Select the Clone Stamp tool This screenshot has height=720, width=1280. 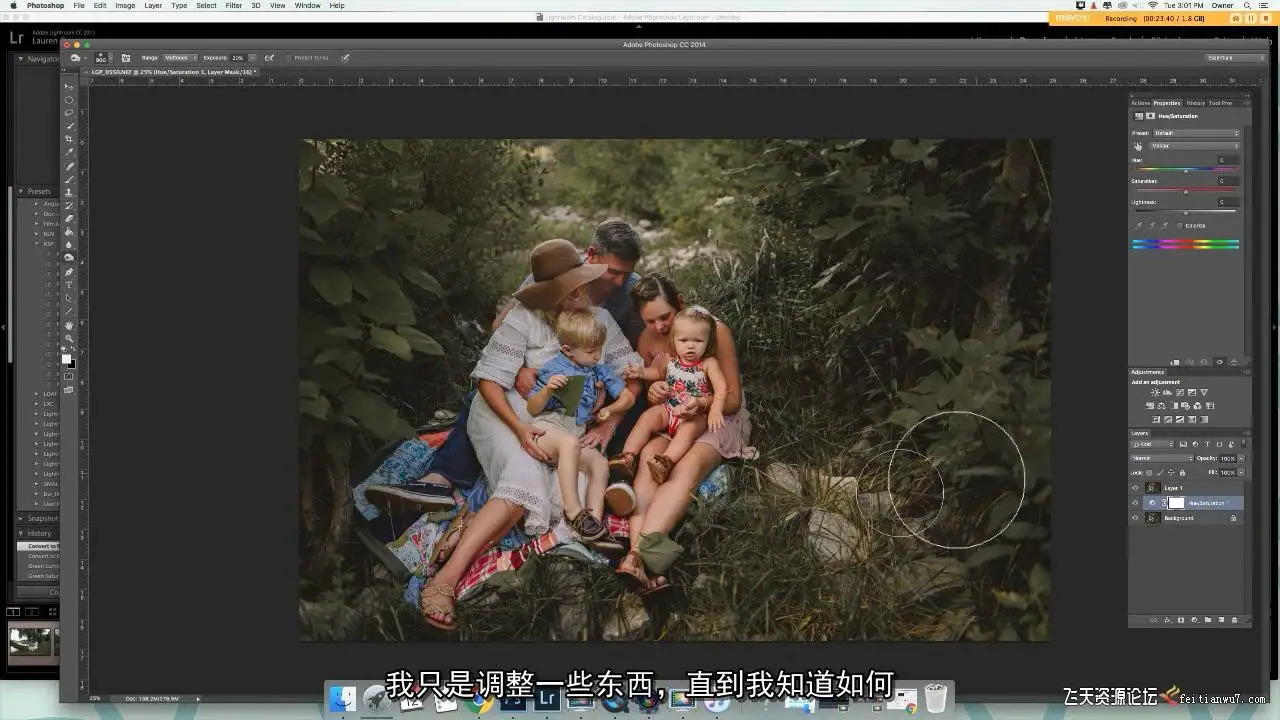69,191
